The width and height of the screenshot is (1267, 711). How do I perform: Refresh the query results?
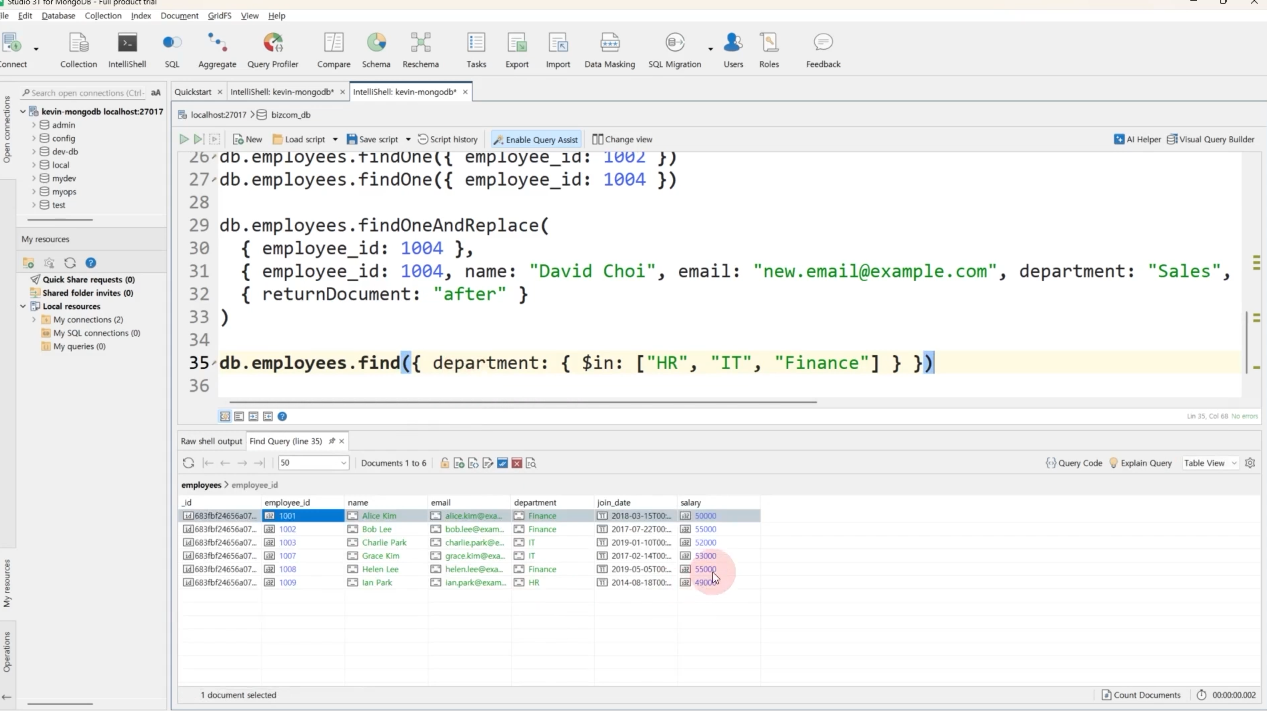point(188,463)
